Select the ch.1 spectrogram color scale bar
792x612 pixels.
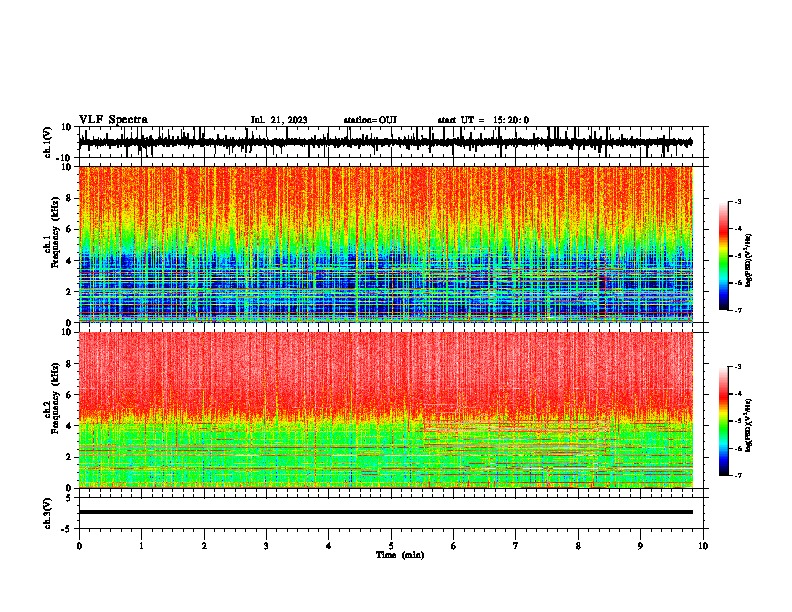(723, 256)
